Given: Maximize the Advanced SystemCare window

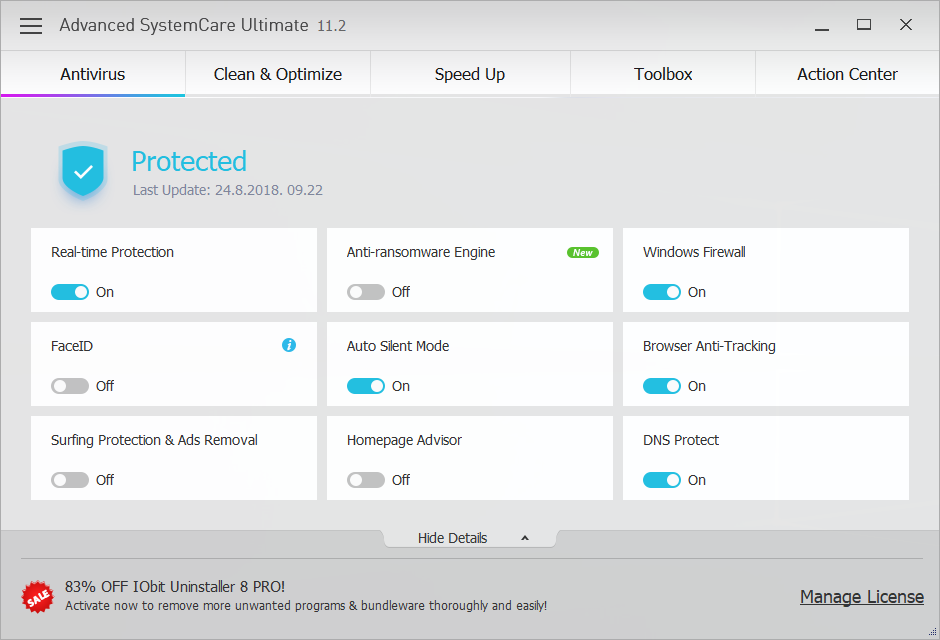Looking at the screenshot, I should click(x=864, y=25).
